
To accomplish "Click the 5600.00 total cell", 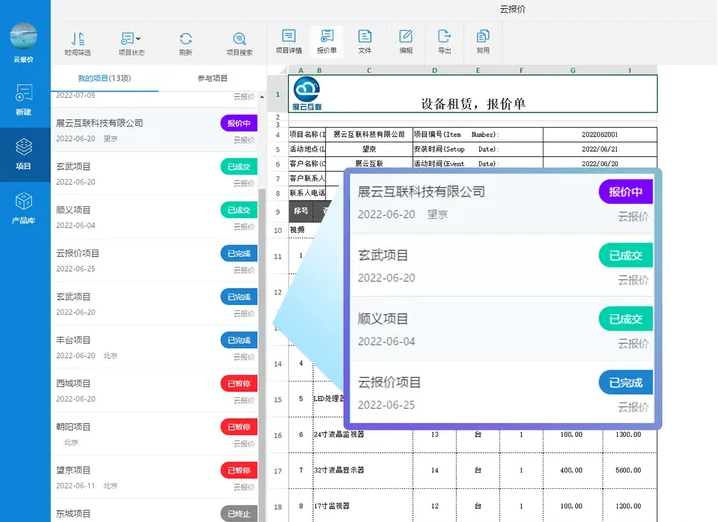I will [629, 470].
